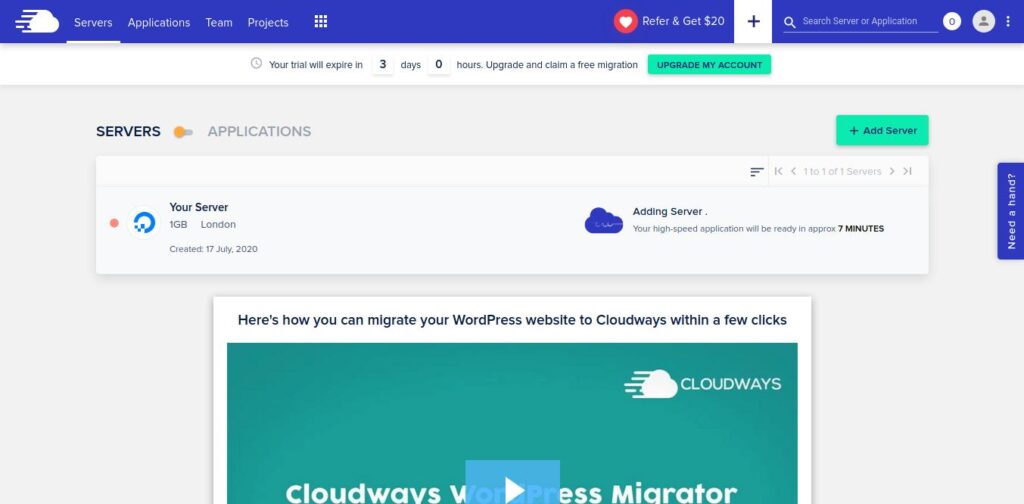Click the migrate WordPress website heading
This screenshot has width=1024, height=504.
pyautogui.click(x=512, y=320)
